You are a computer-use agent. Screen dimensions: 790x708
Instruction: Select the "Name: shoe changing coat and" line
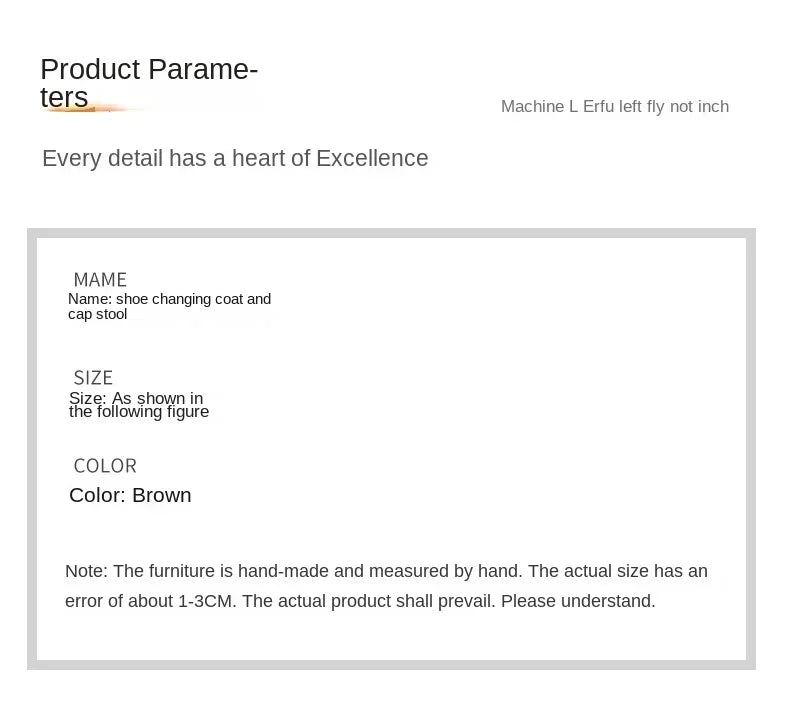click(x=169, y=299)
